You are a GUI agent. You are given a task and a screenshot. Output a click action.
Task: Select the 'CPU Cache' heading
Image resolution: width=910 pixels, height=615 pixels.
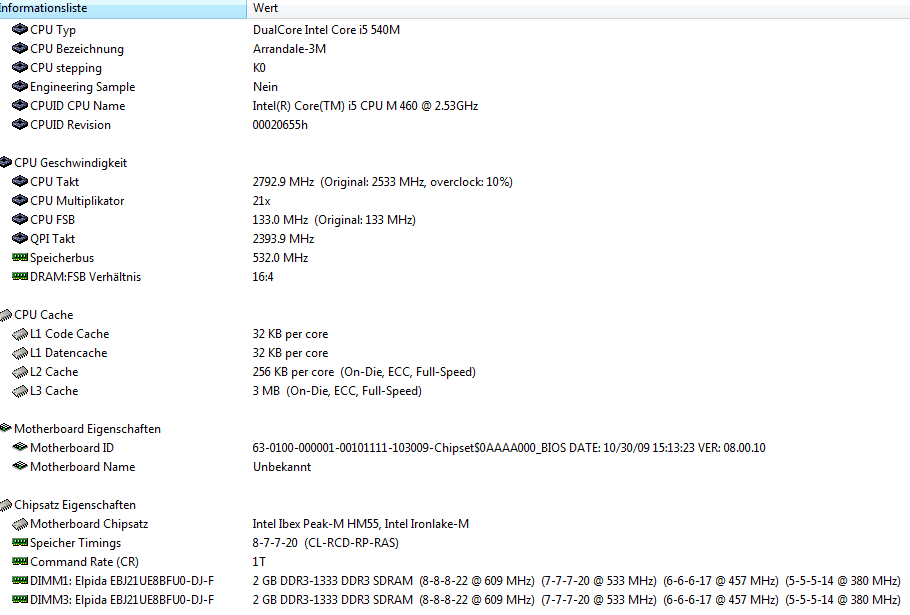[x=44, y=314]
